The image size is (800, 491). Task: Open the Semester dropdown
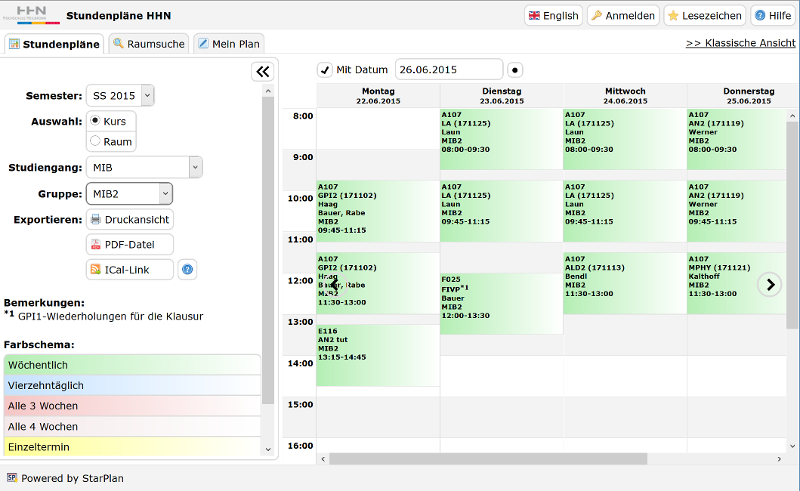click(120, 95)
